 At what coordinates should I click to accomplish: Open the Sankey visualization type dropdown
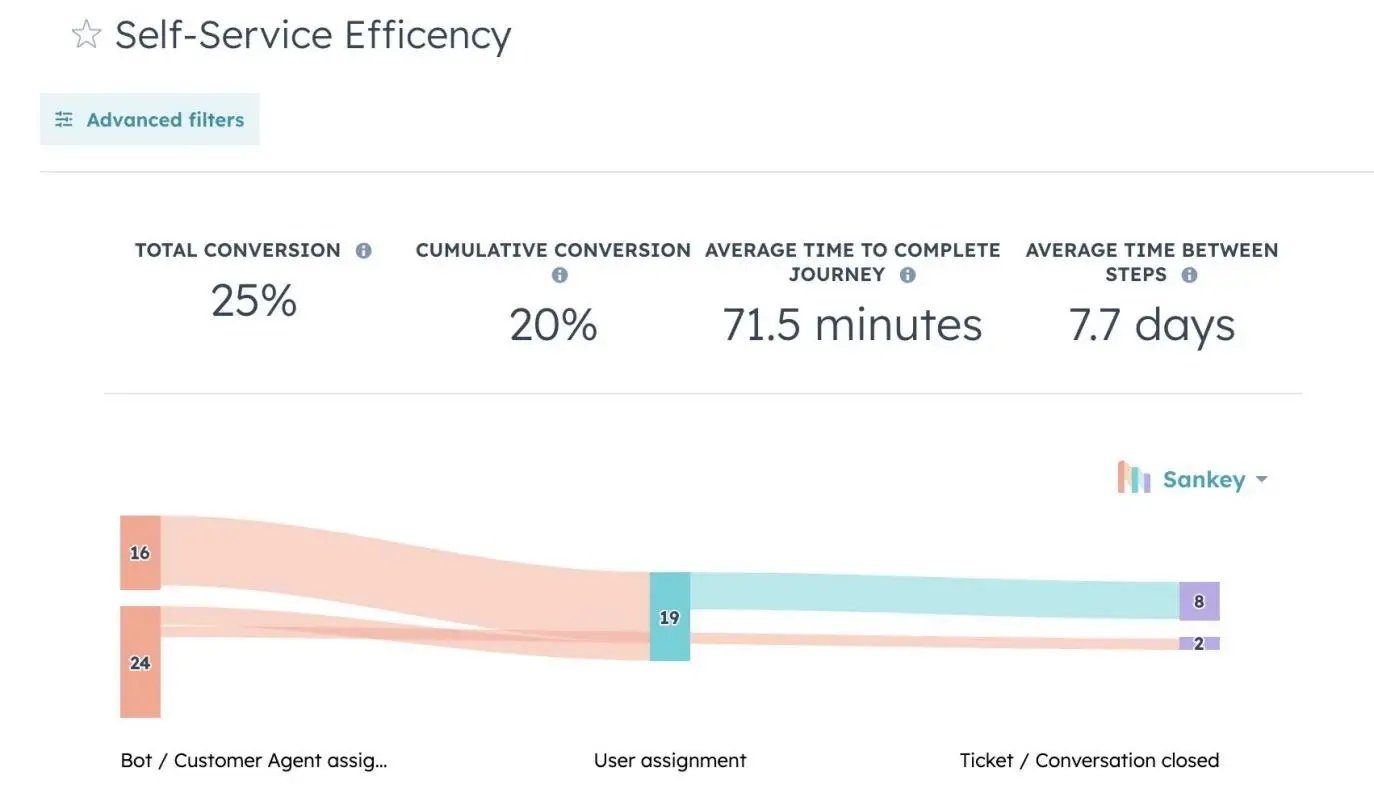[x=1262, y=479]
